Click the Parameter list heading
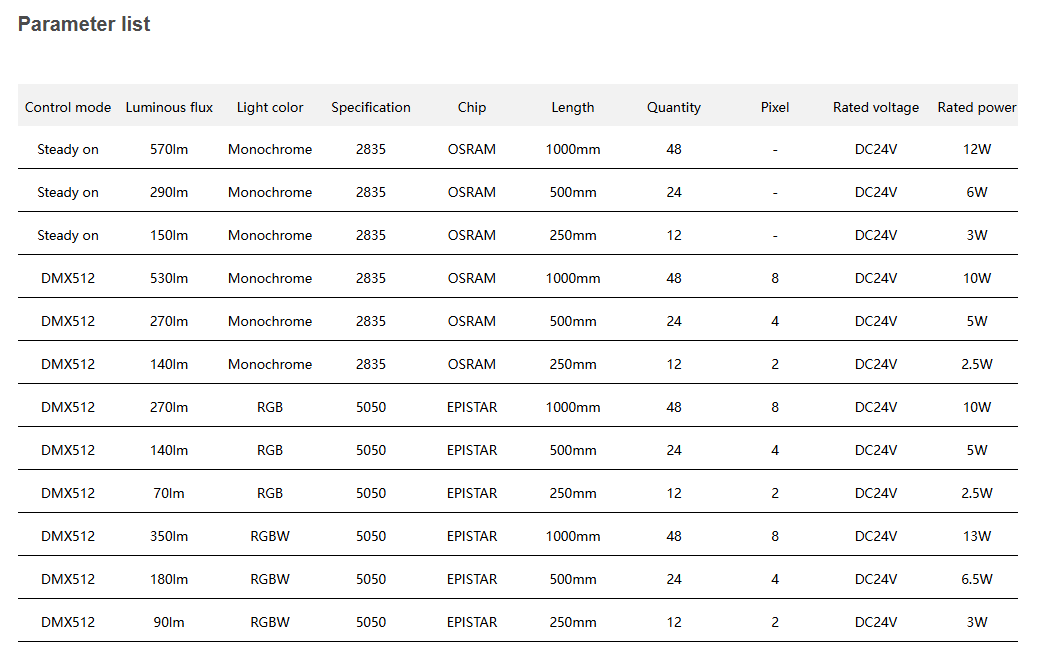The height and width of the screenshot is (657, 1039). 84,24
